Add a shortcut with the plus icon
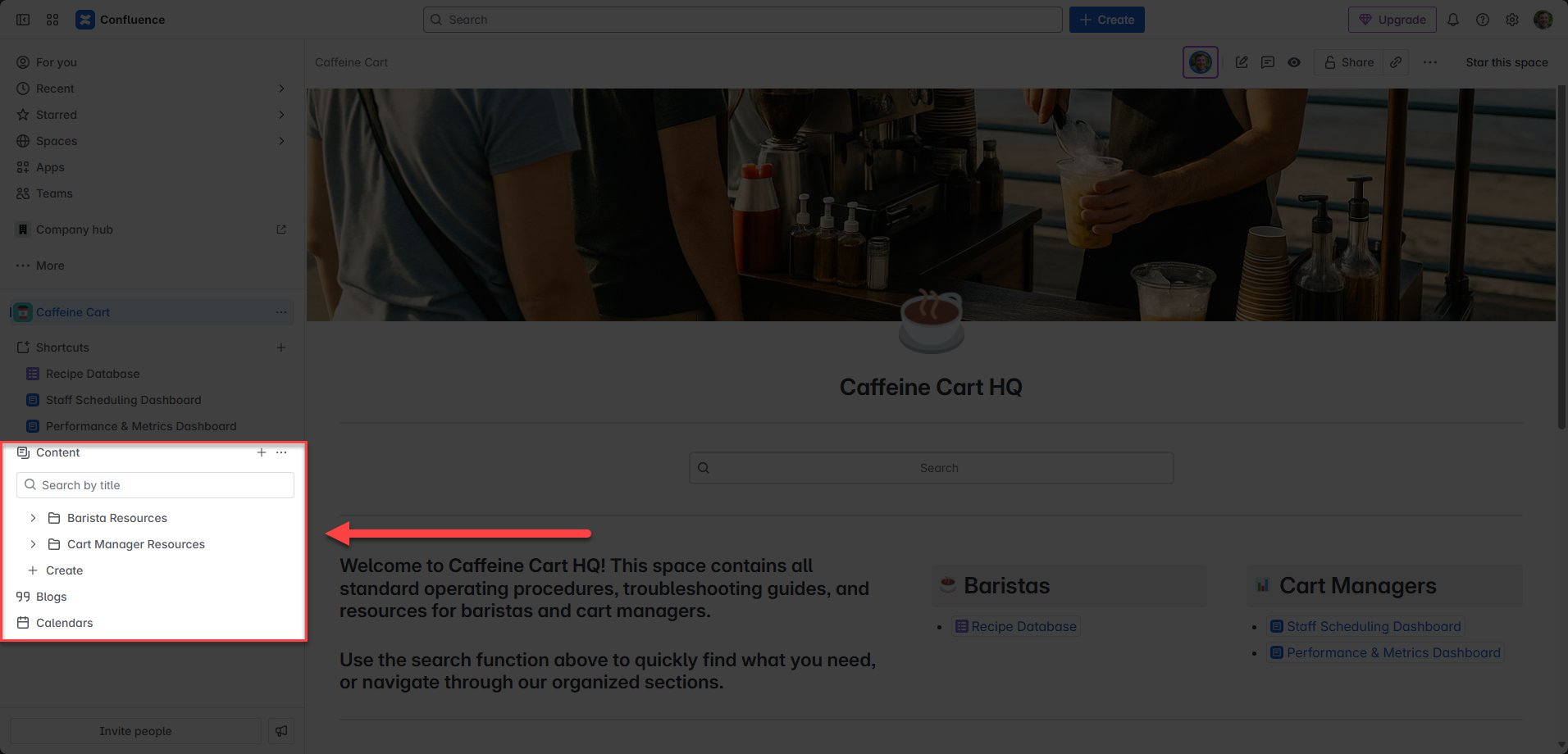This screenshot has height=754, width=1568. tap(281, 347)
